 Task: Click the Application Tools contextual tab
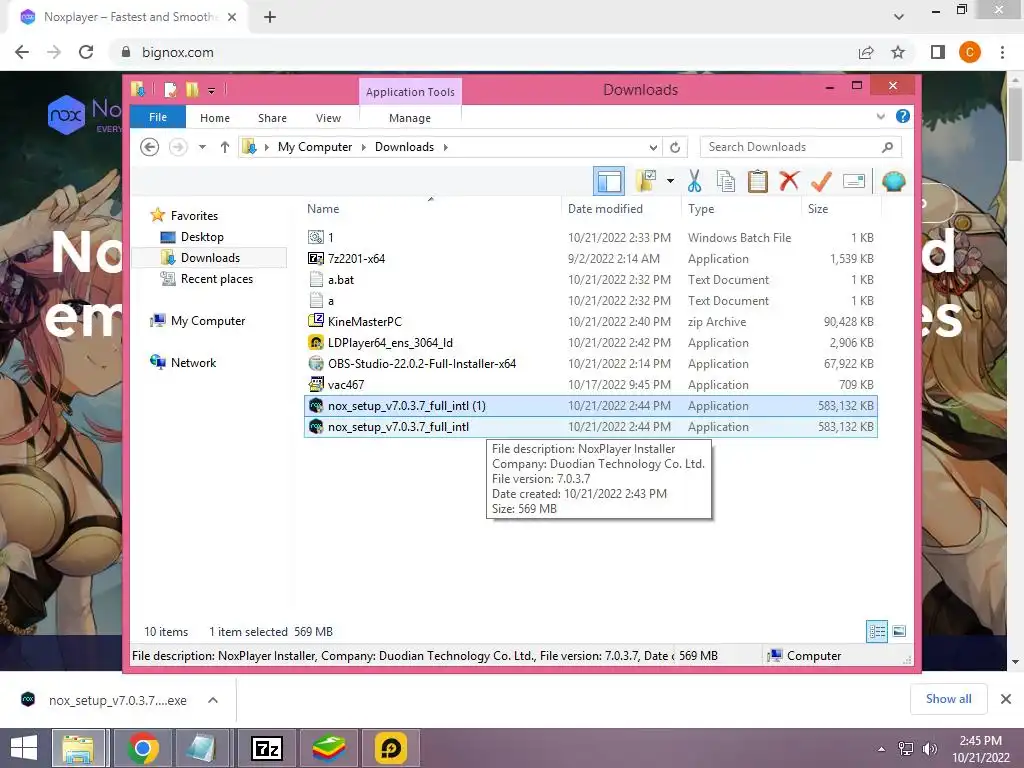410,92
